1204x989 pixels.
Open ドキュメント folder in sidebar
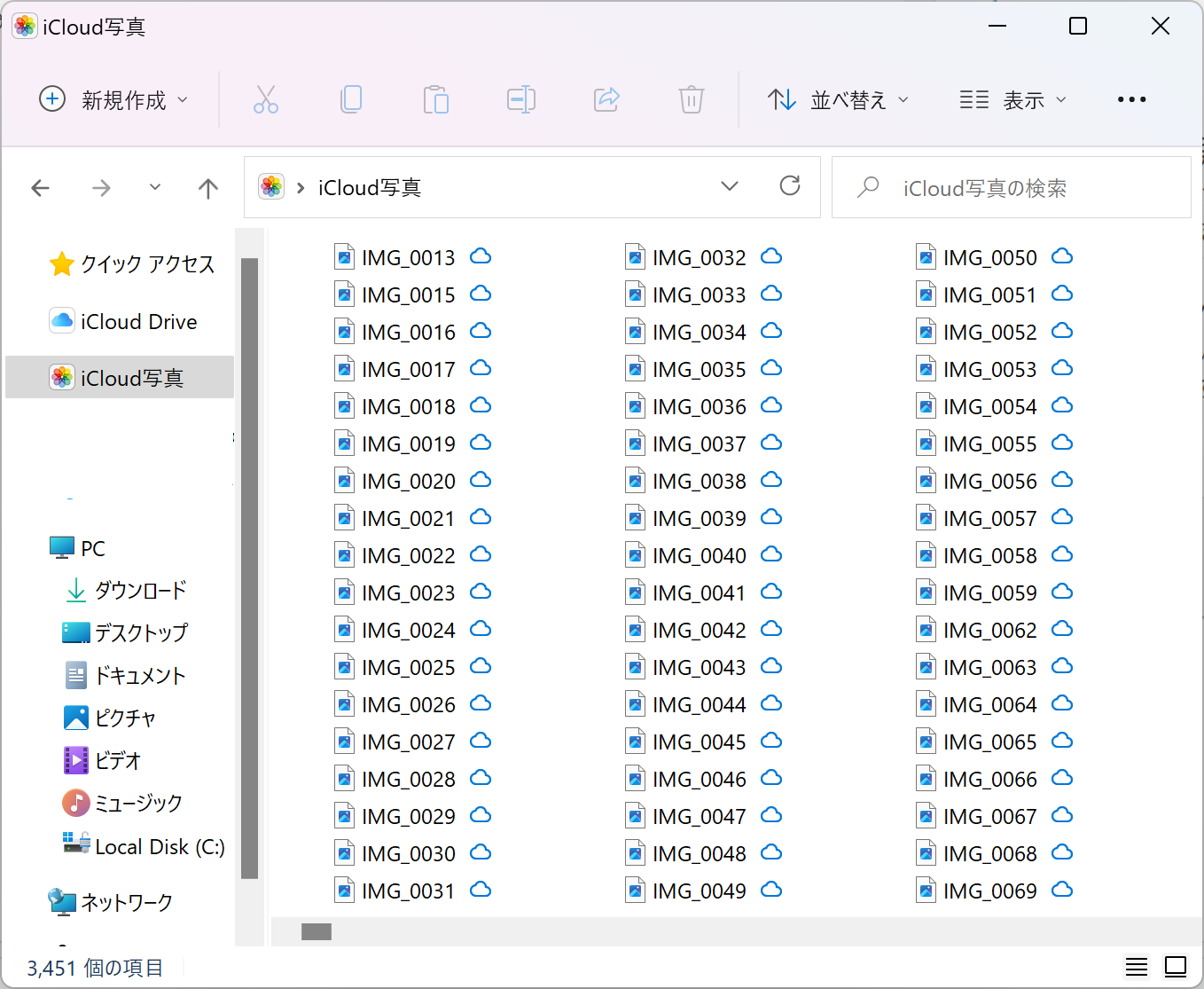tap(125, 675)
